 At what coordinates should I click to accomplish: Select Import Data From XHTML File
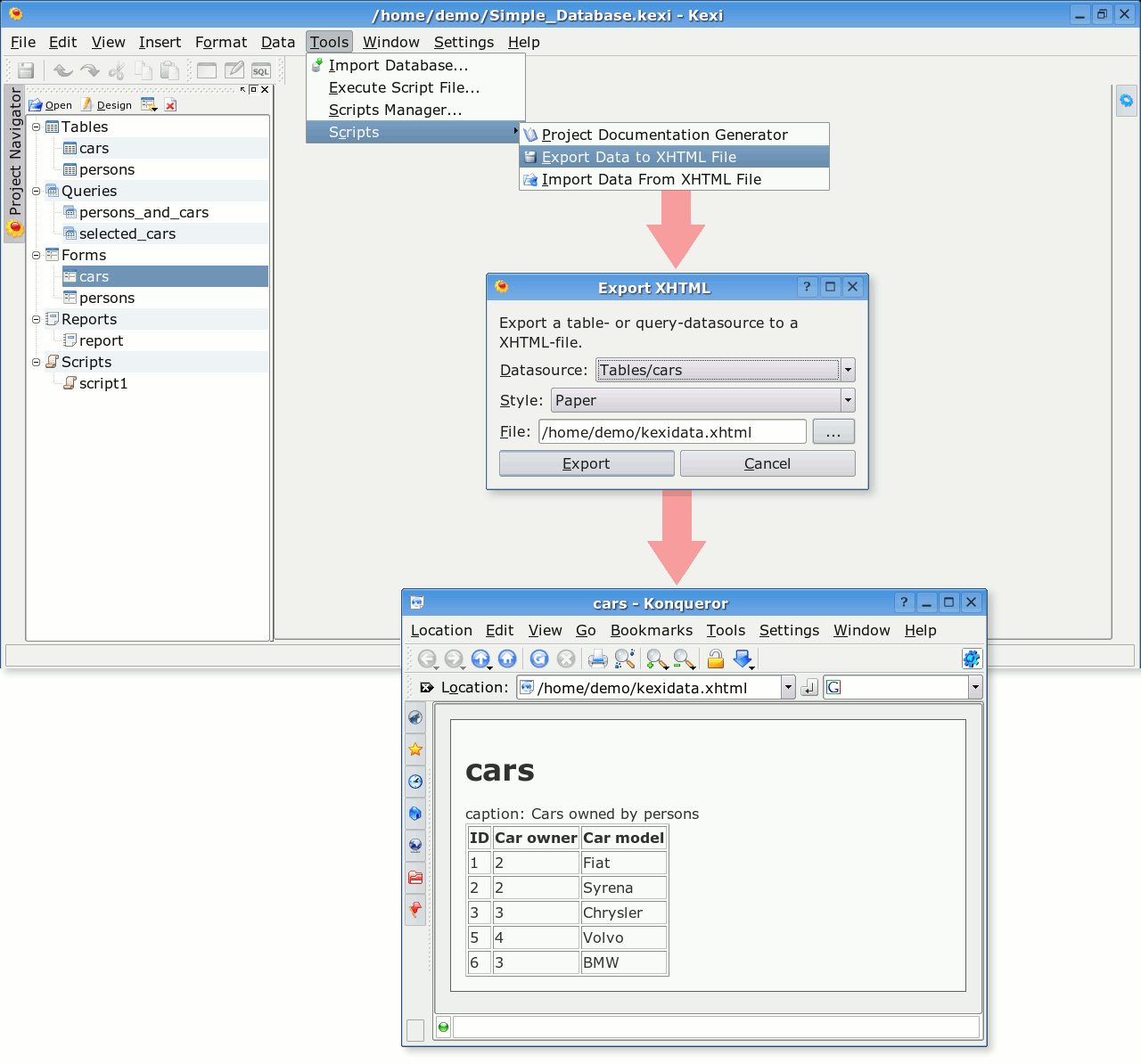(x=651, y=179)
